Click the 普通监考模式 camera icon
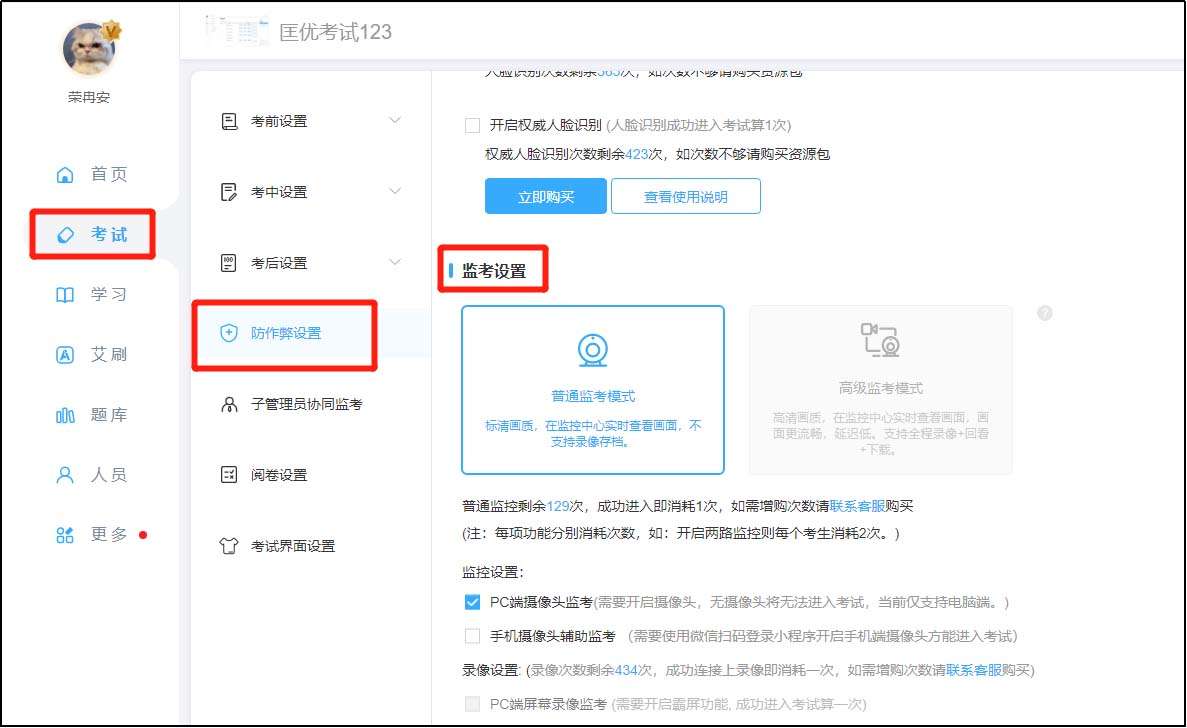Image resolution: width=1187 pixels, height=728 pixels. [x=594, y=349]
